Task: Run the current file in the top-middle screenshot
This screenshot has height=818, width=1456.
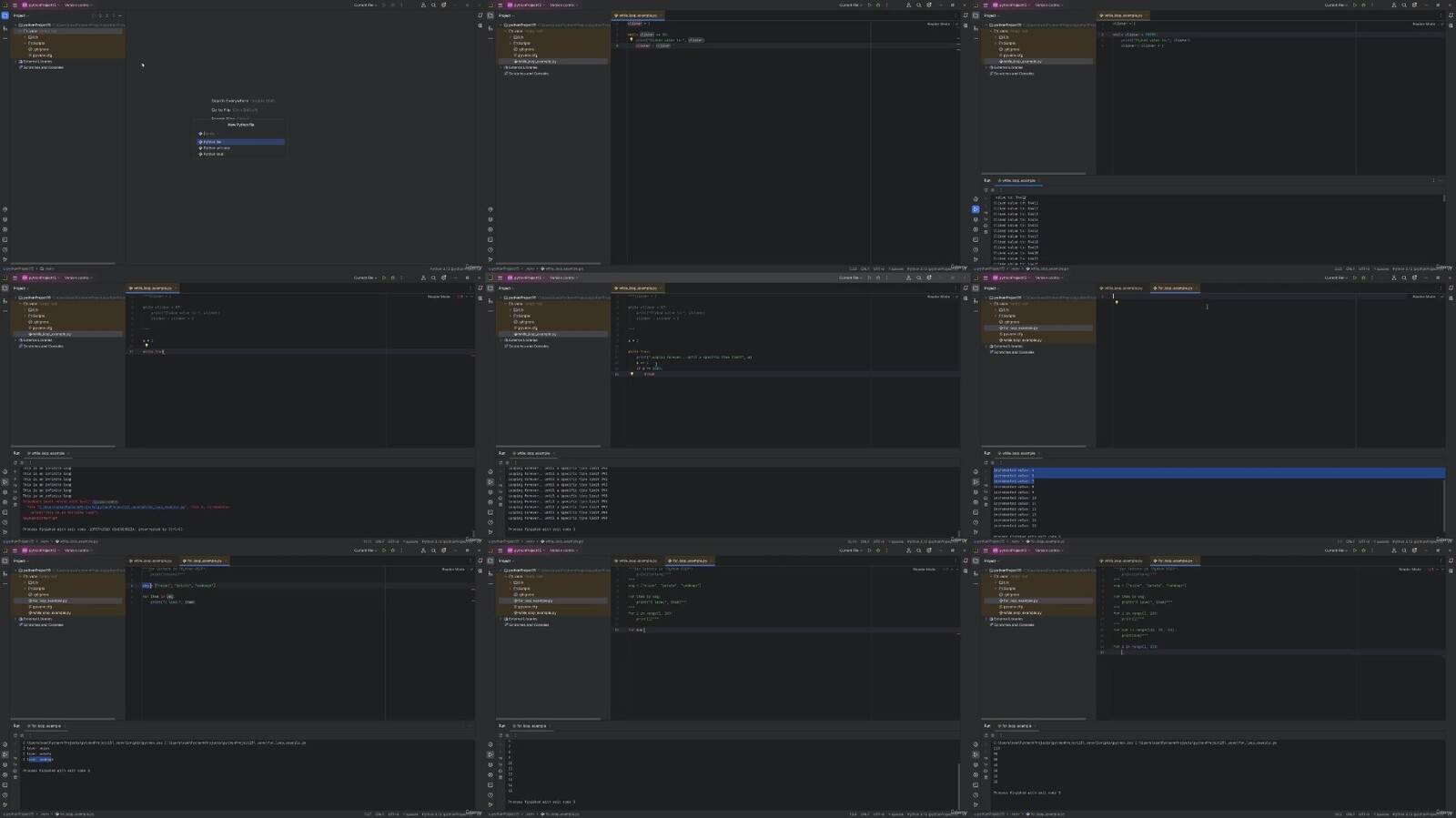Action: [869, 5]
